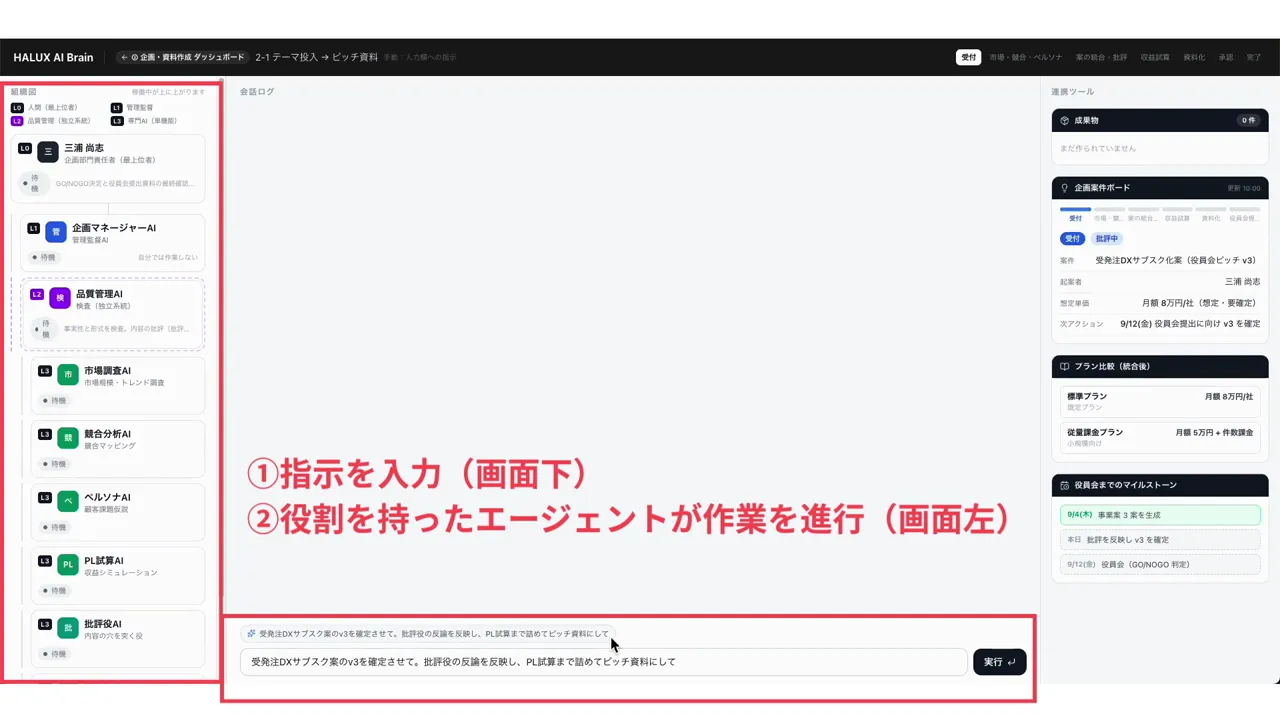Click the プラン比較 panel icon
The height and width of the screenshot is (720, 1280).
(x=1066, y=366)
